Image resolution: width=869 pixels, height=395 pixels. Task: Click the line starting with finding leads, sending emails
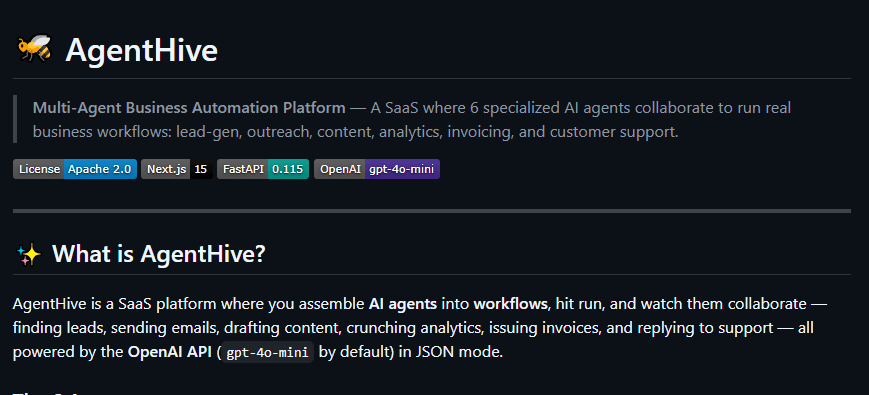(413, 328)
